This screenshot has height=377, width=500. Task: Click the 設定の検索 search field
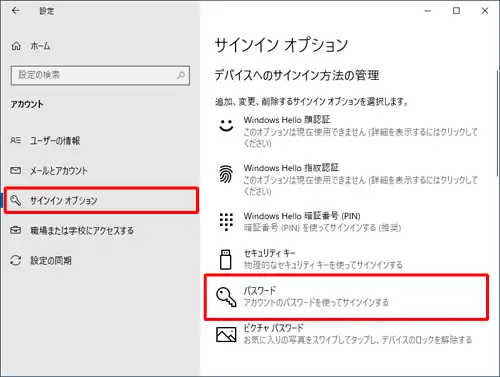(100, 75)
